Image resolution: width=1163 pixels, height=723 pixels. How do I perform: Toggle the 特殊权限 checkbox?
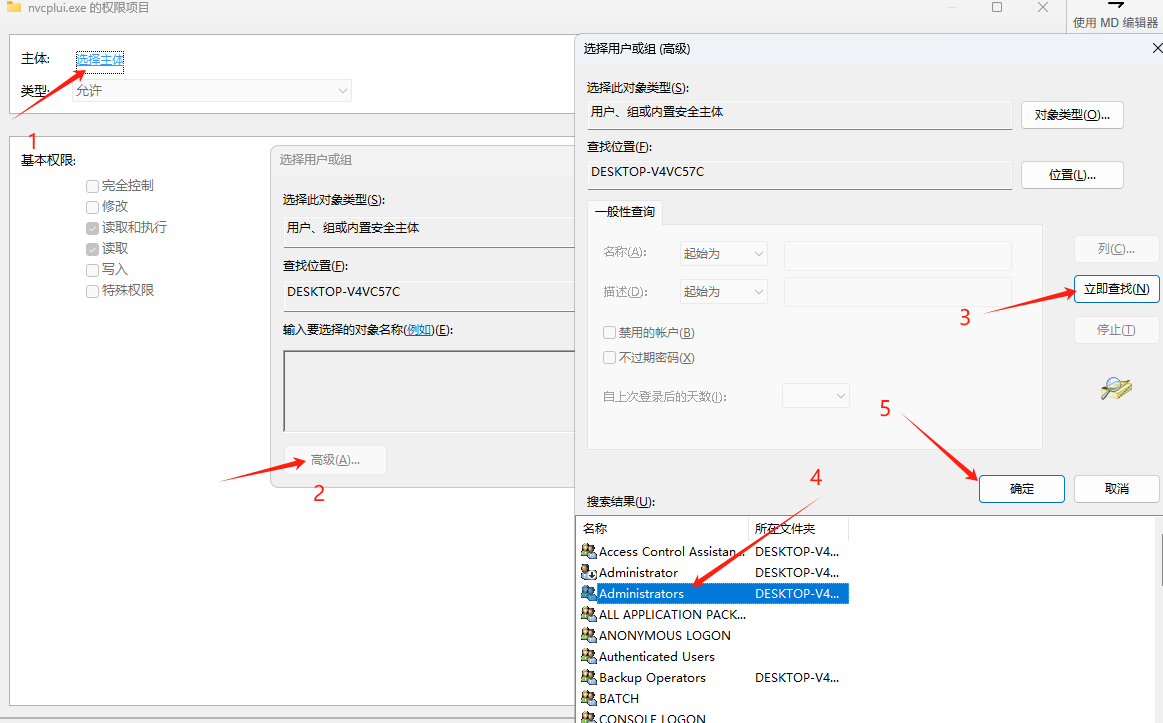coord(93,291)
